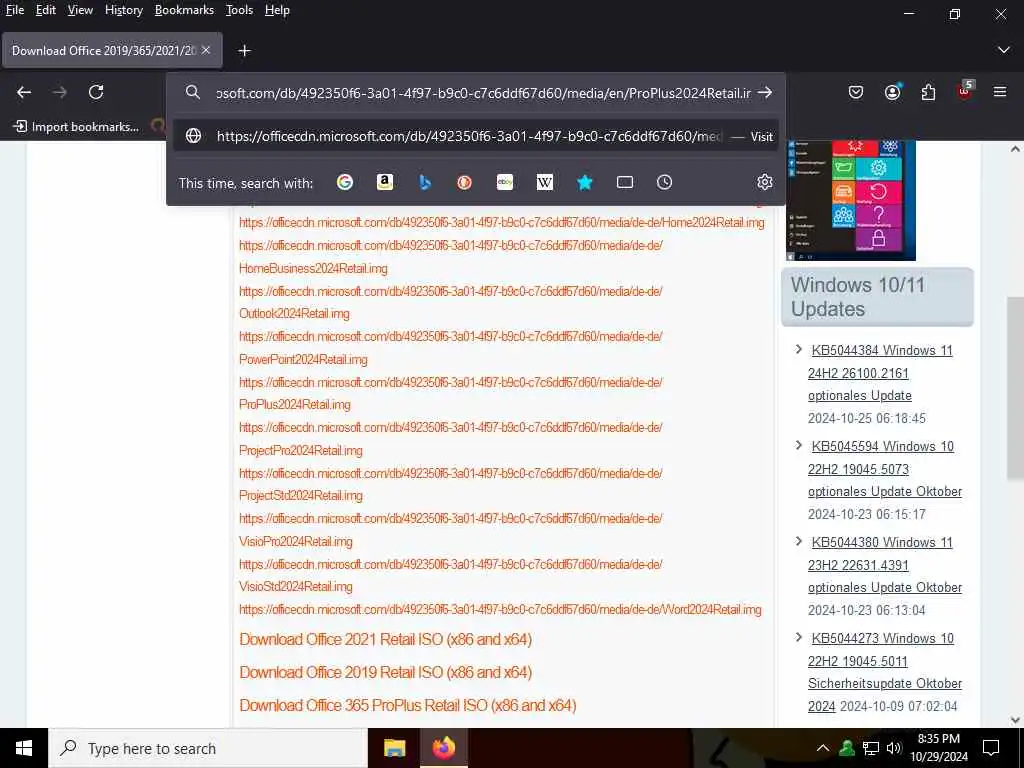Open the Bookmarks menu
Viewport: 1024px width, 768px height.
pos(184,10)
